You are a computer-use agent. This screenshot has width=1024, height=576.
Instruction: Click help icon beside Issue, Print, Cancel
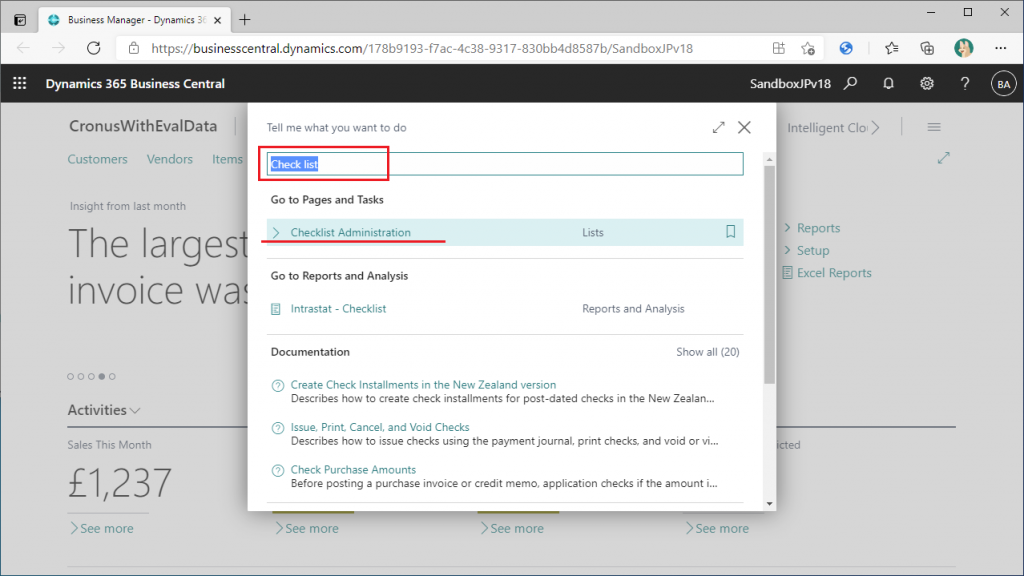pyautogui.click(x=278, y=428)
